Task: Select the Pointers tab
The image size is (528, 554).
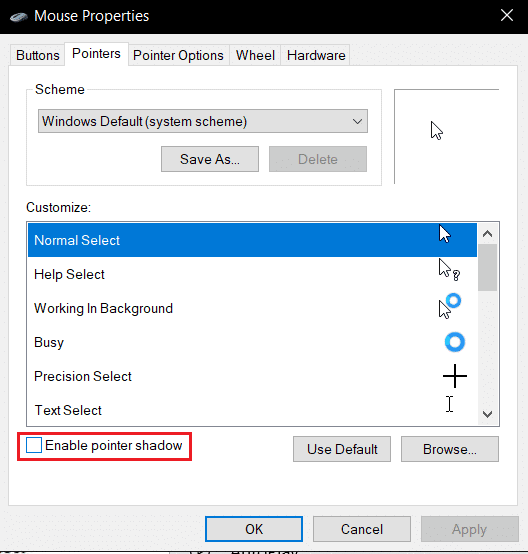Action: pyautogui.click(x=96, y=54)
